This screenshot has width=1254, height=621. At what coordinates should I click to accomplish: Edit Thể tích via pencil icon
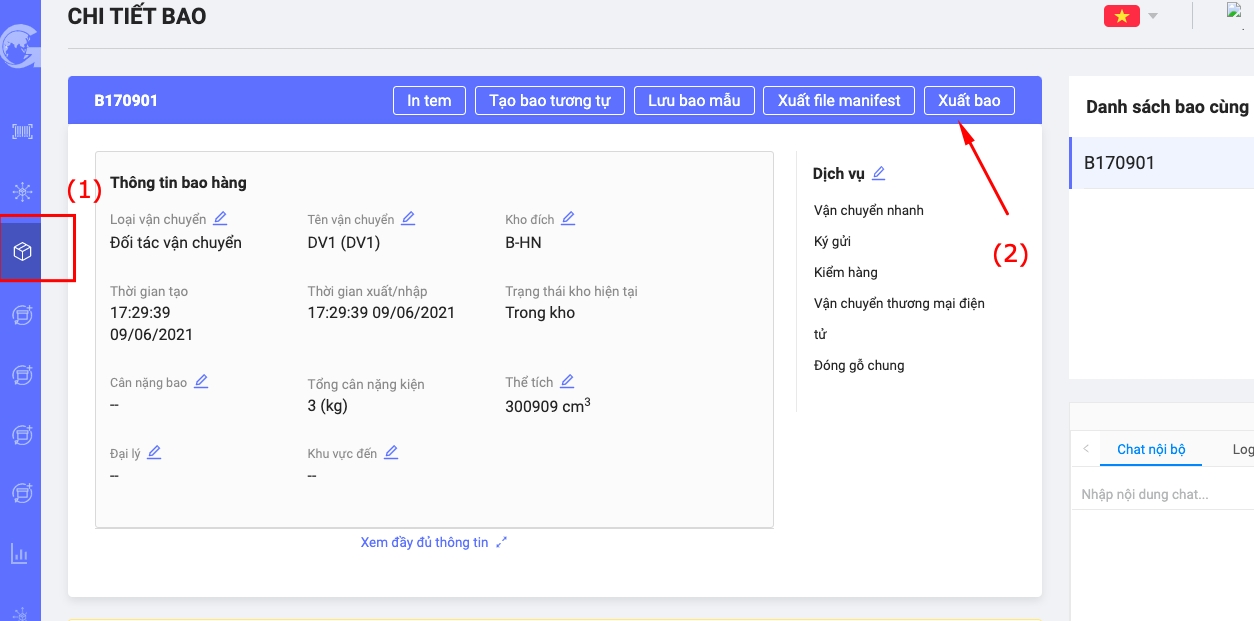point(567,381)
